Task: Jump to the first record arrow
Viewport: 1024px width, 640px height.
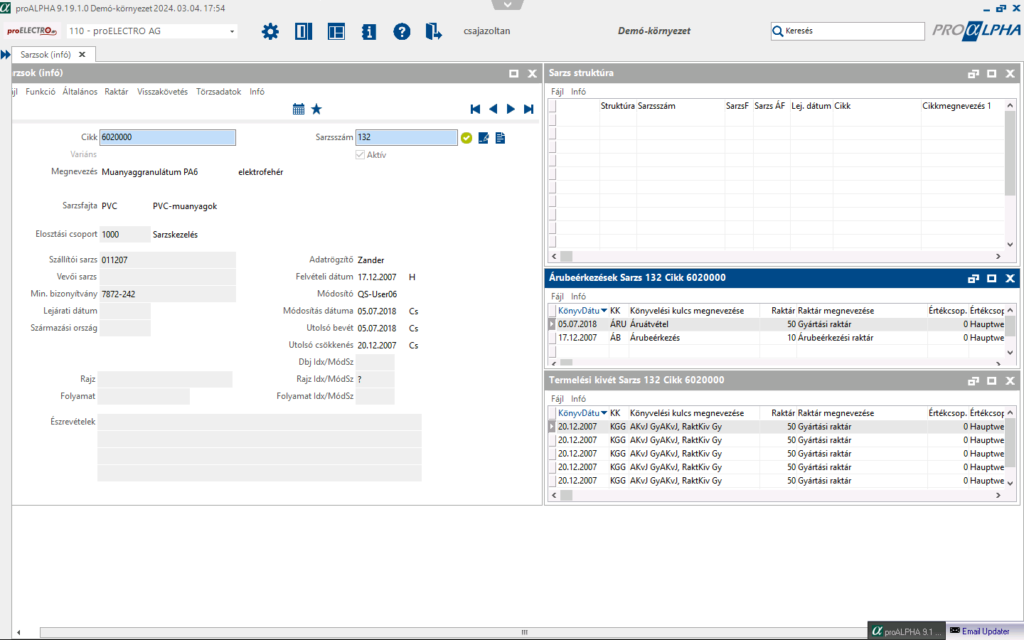Action: [475, 109]
